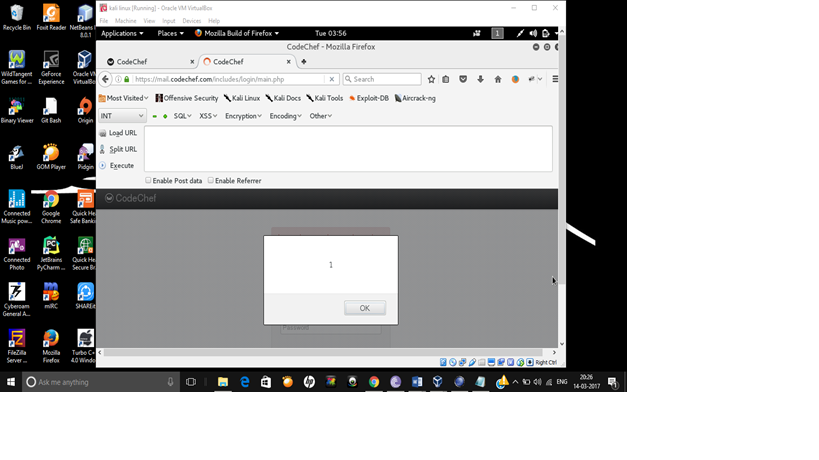Viewport: 819px width, 460px height.
Task: Open the INT type combo box
Action: click(122, 116)
